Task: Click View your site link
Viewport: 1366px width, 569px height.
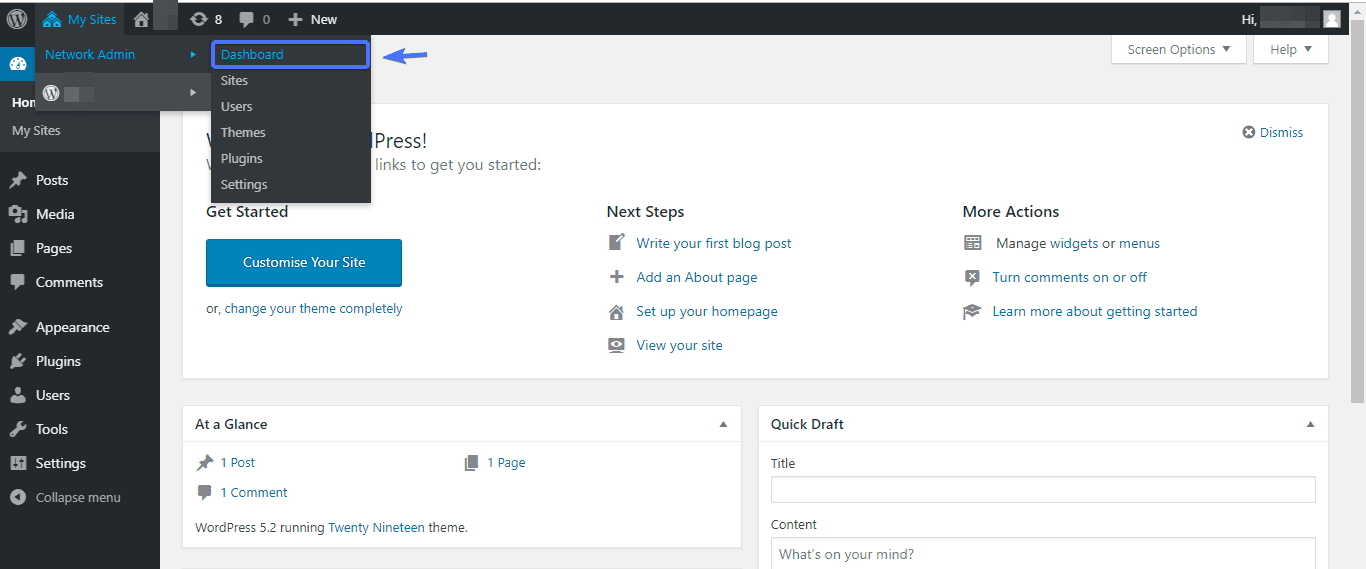Action: (x=679, y=345)
